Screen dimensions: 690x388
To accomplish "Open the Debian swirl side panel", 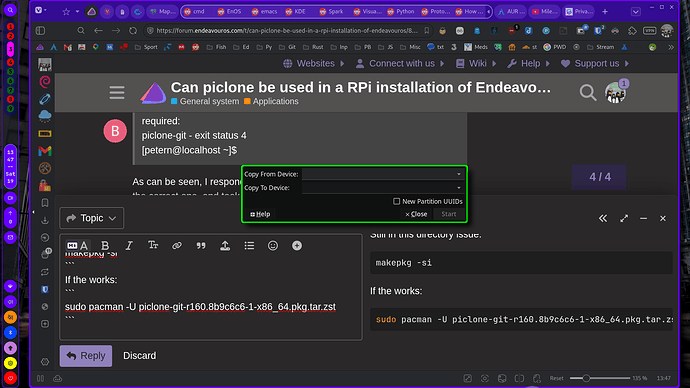I will coord(45,82).
